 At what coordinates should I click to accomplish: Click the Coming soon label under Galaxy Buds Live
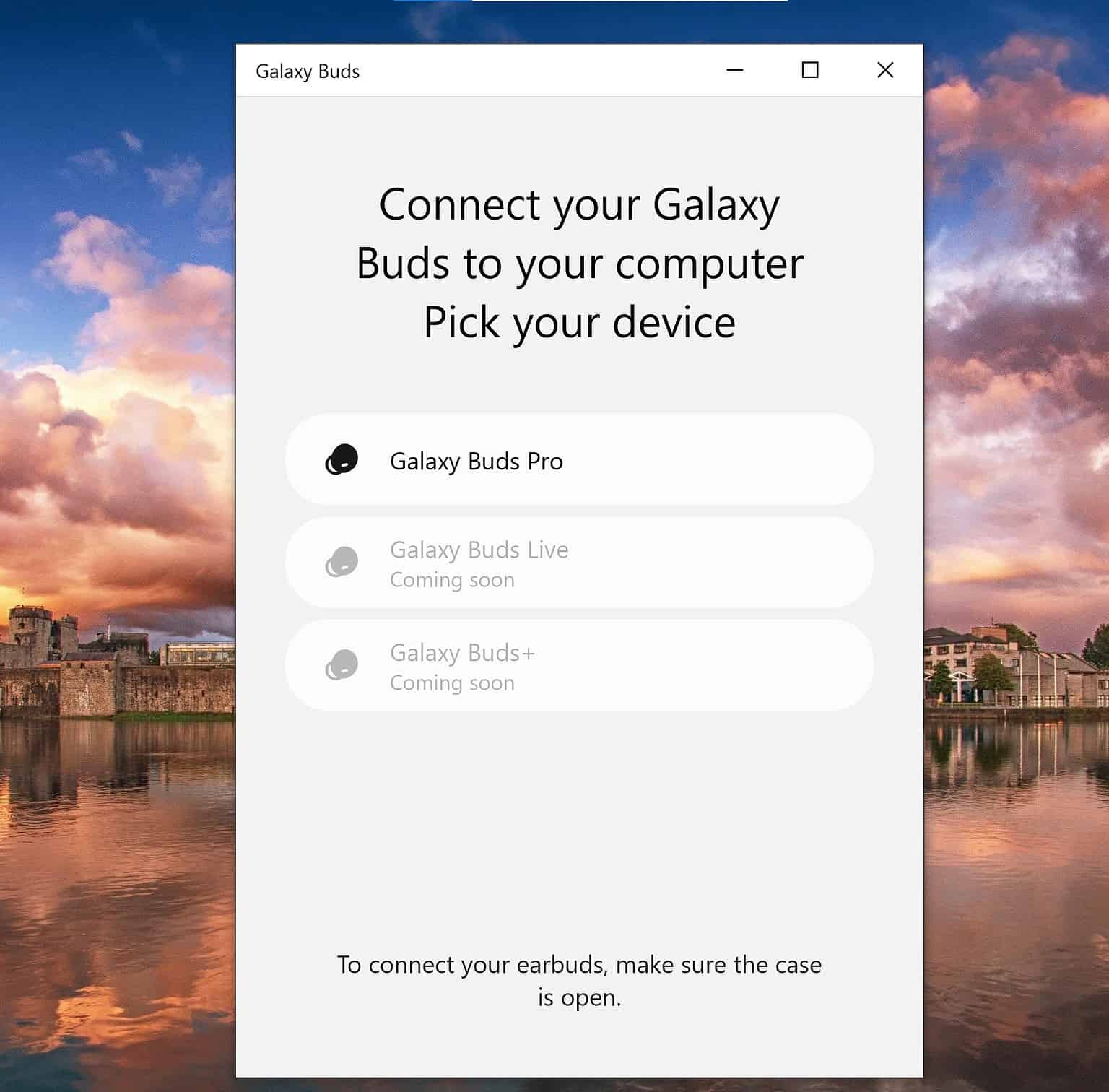[452, 579]
